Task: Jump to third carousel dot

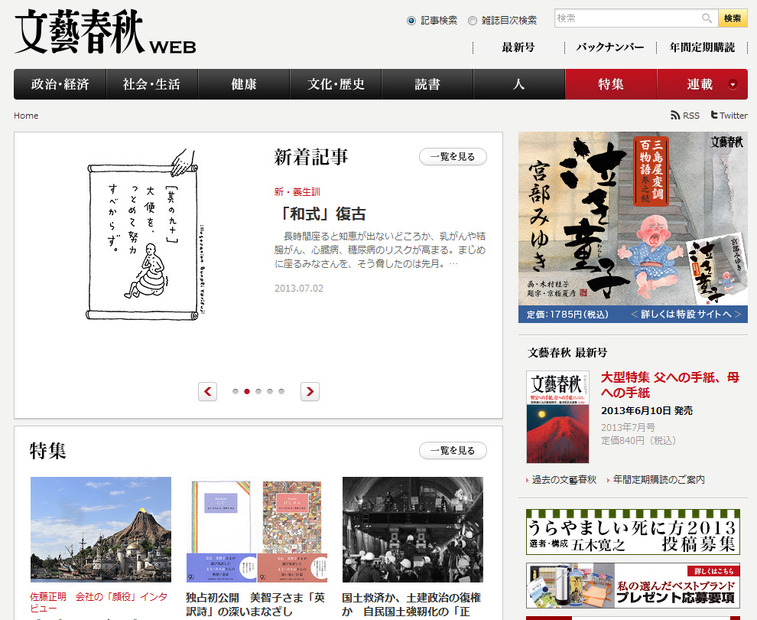Action: [258, 391]
